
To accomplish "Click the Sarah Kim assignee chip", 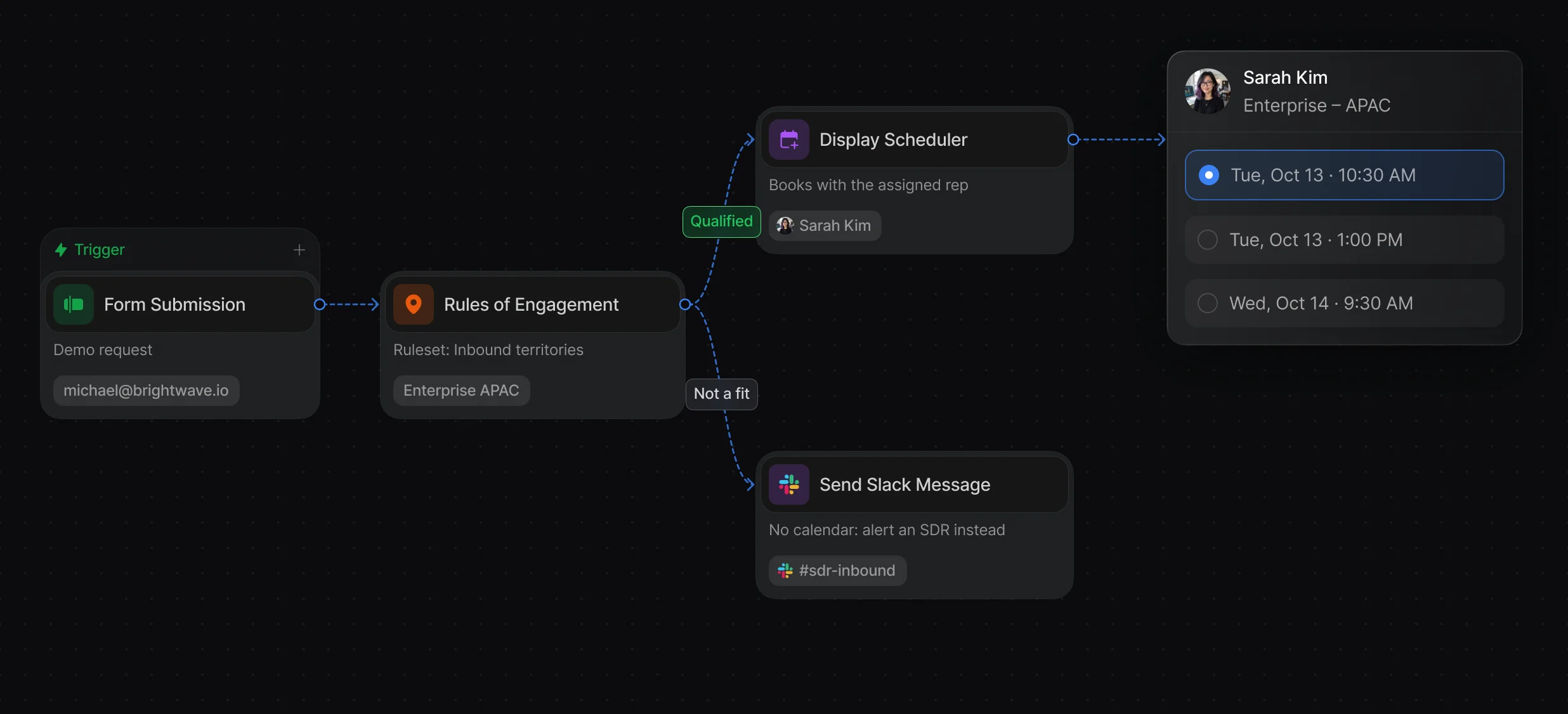I will click(x=825, y=226).
